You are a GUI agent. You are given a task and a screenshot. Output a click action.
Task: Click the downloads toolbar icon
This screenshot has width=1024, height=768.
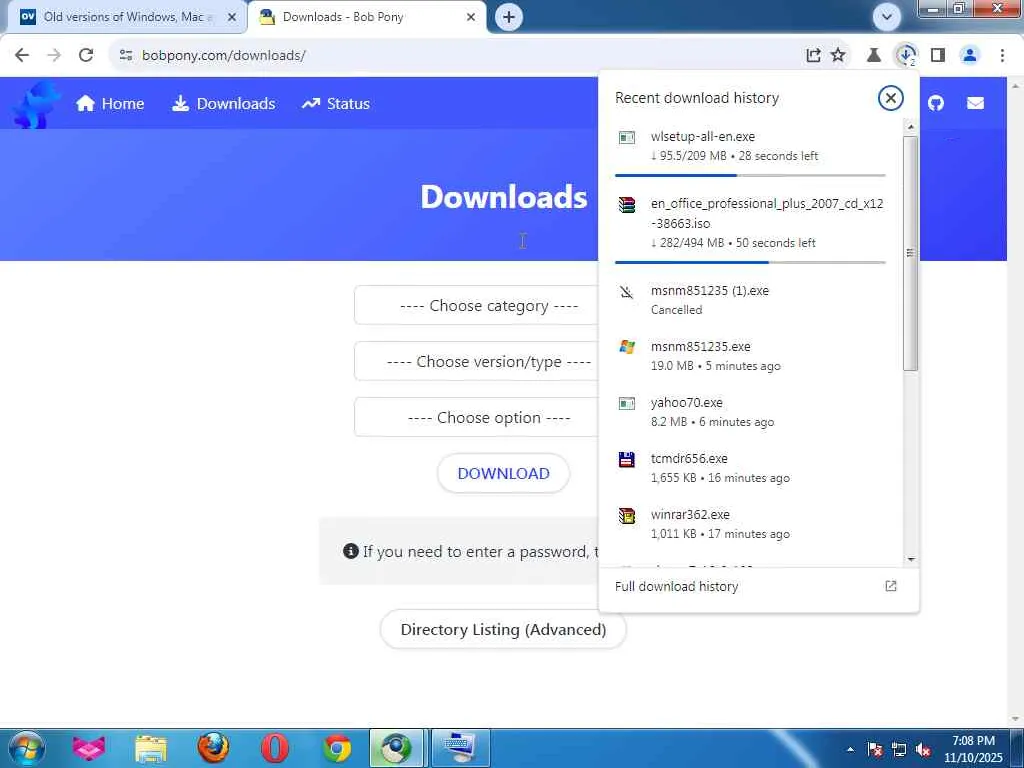(x=906, y=56)
